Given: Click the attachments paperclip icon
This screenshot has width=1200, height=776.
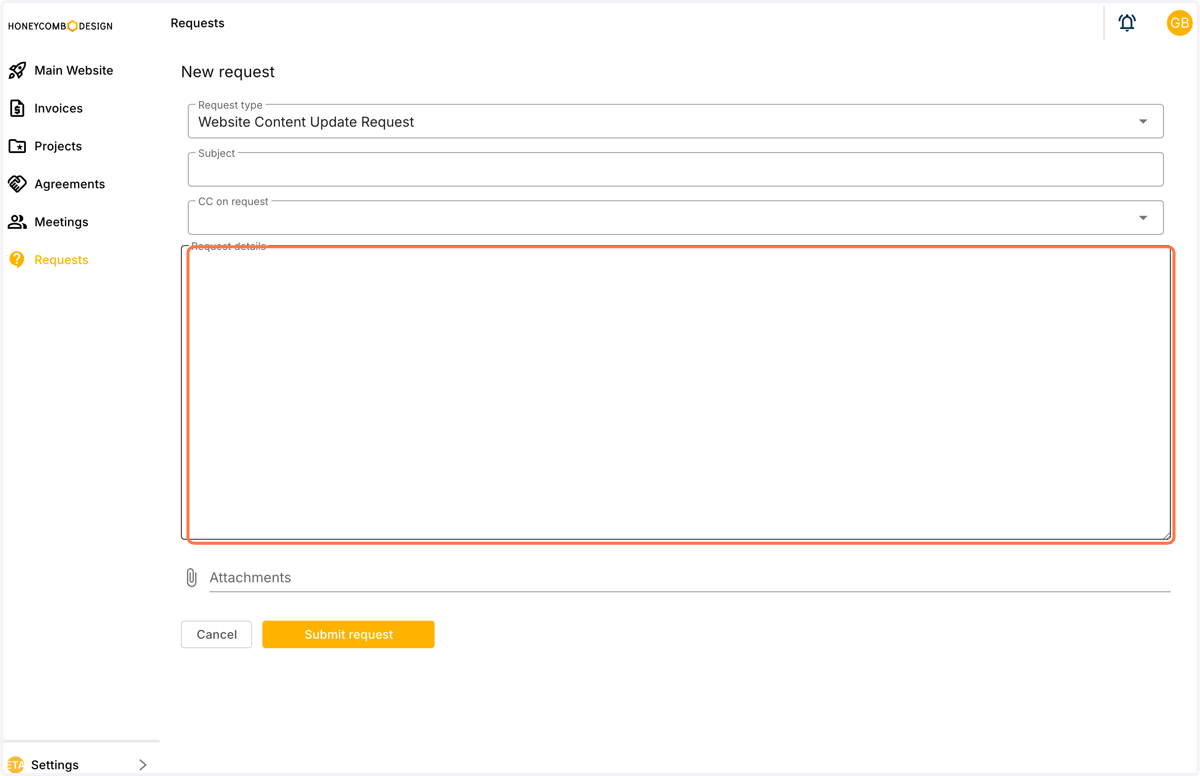Looking at the screenshot, I should 191,578.
